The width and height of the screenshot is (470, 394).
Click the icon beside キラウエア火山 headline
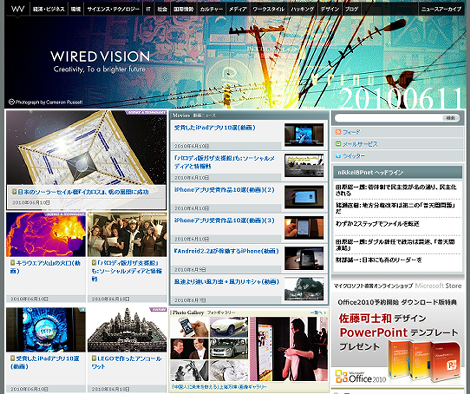coord(12,263)
